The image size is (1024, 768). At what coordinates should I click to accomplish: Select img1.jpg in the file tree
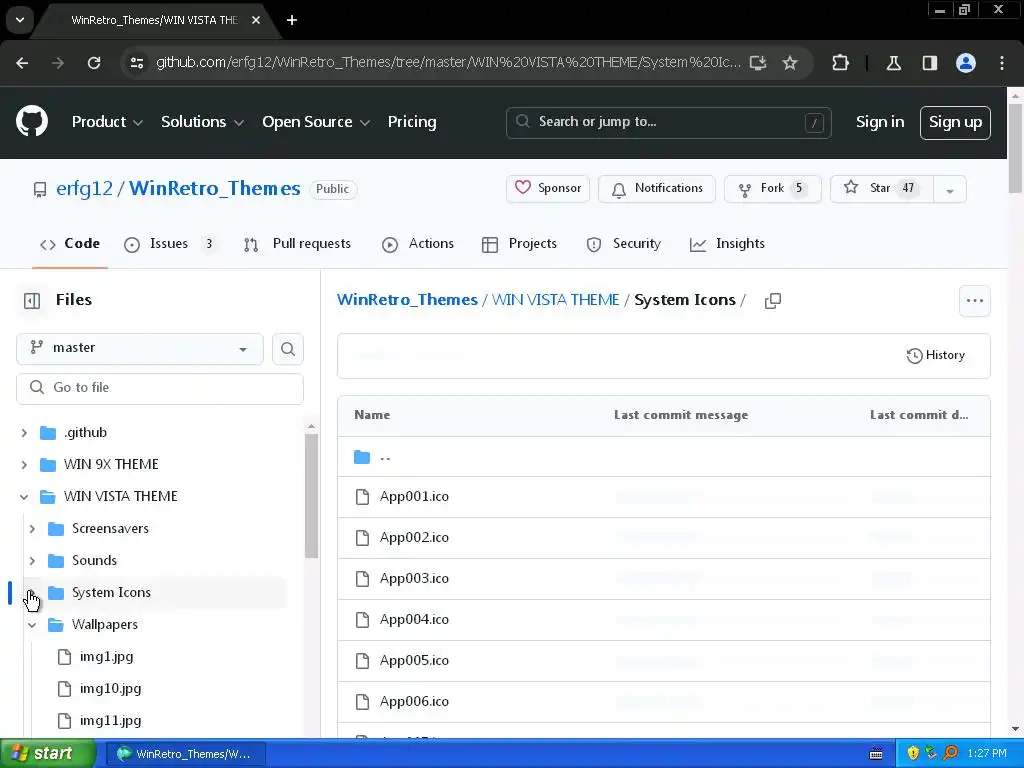pos(106,656)
